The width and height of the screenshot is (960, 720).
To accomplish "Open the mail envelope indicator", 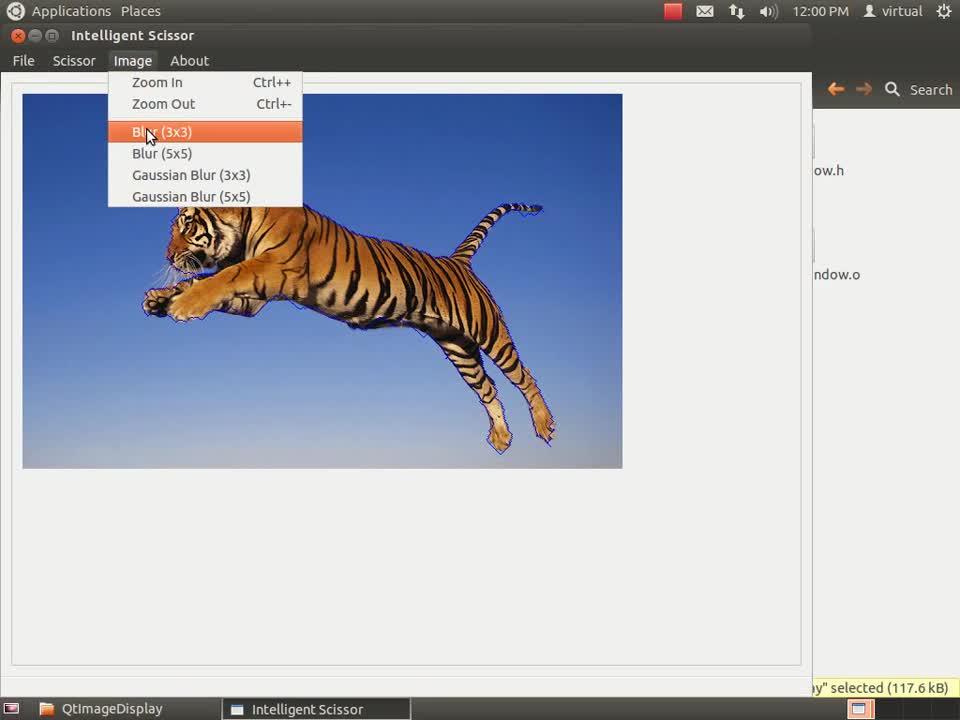I will click(705, 11).
